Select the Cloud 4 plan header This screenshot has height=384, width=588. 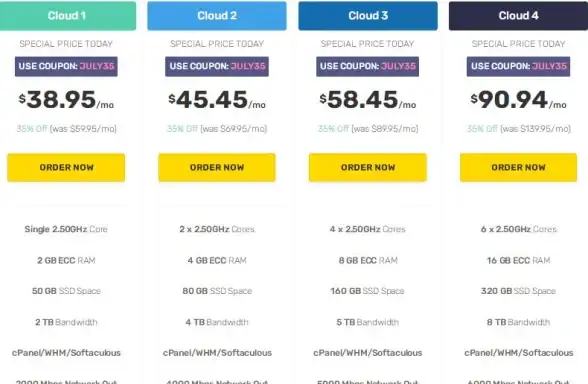518,16
